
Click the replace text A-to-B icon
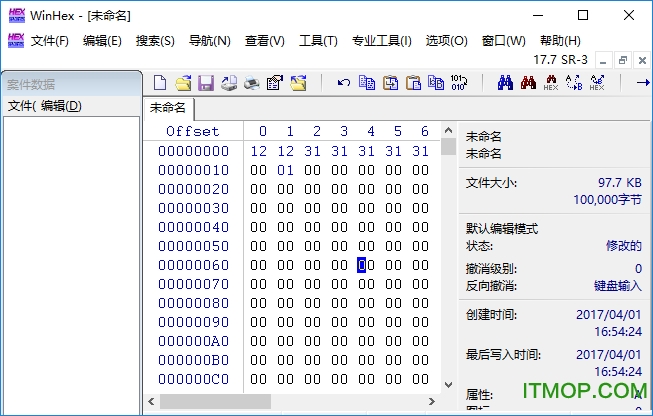574,83
